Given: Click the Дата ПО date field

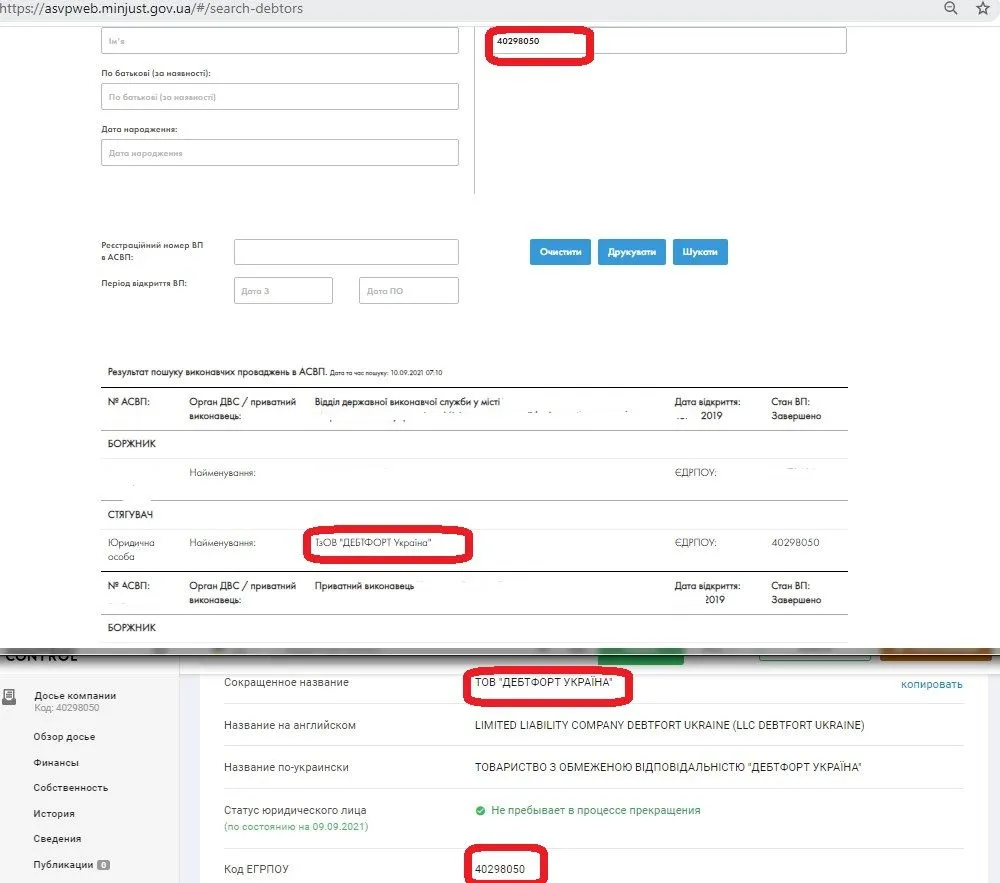Looking at the screenshot, I should point(408,291).
